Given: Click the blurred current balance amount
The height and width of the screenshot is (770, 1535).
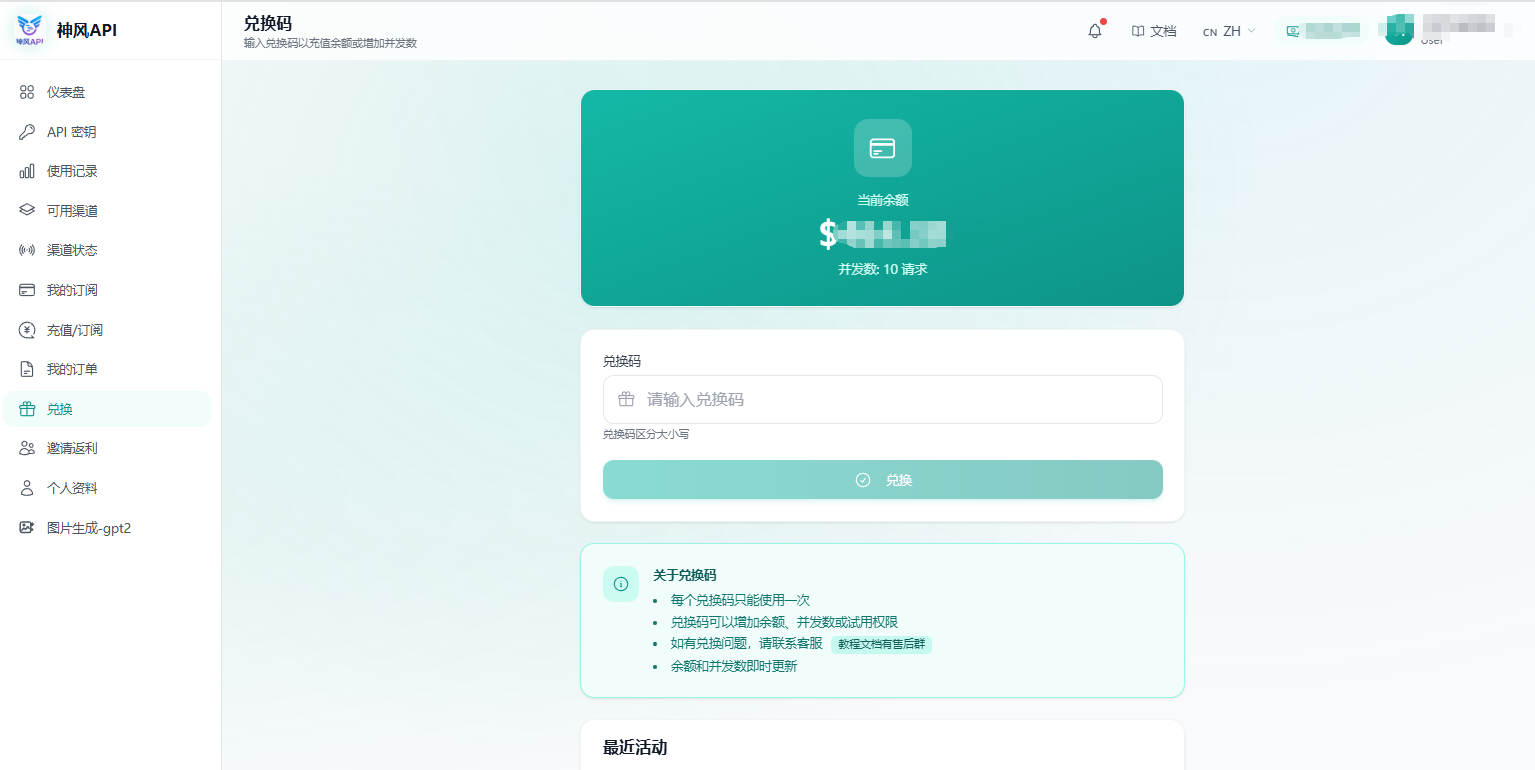Looking at the screenshot, I should 883,234.
